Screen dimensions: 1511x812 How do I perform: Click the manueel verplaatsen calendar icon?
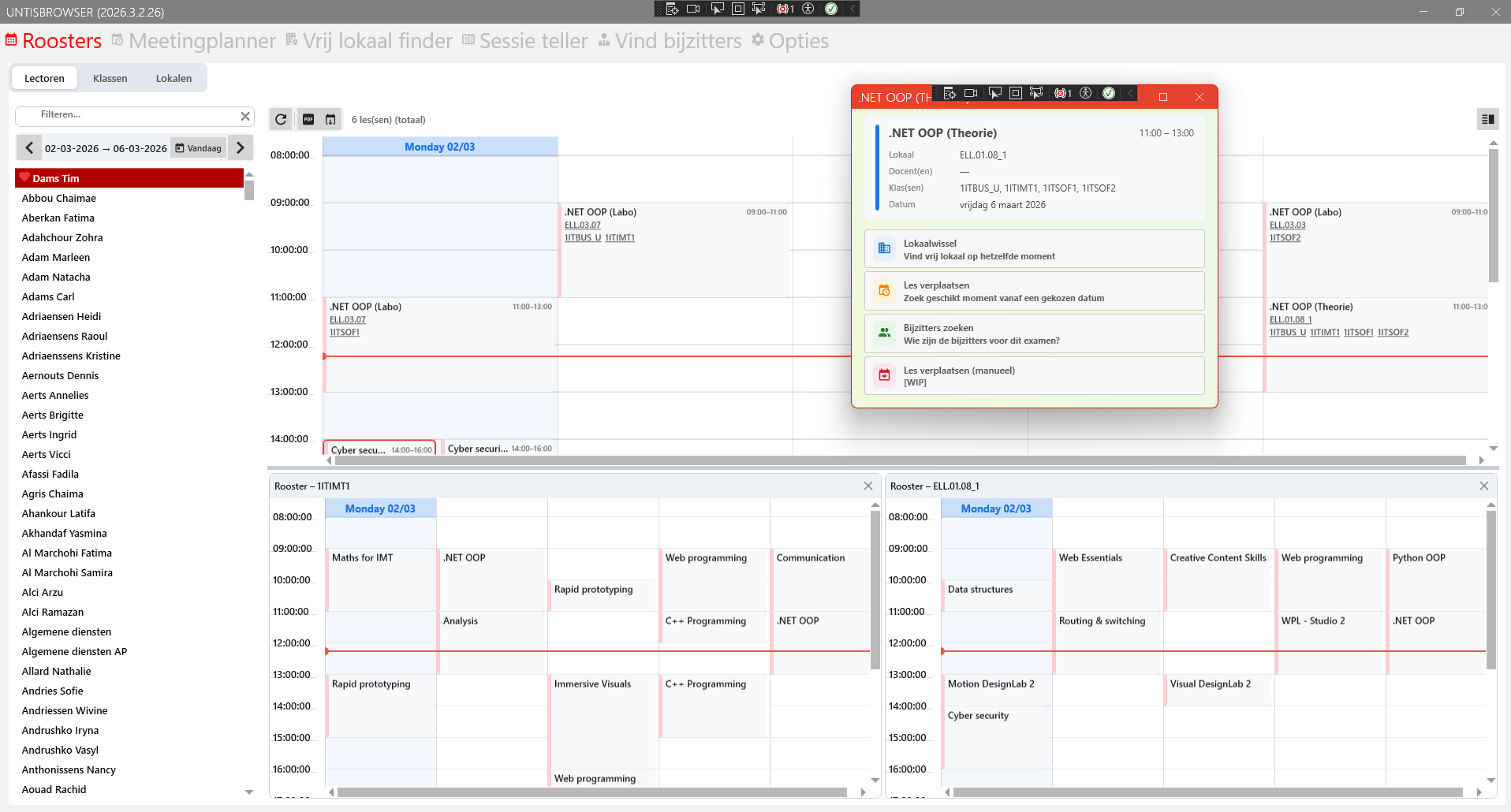(884, 375)
